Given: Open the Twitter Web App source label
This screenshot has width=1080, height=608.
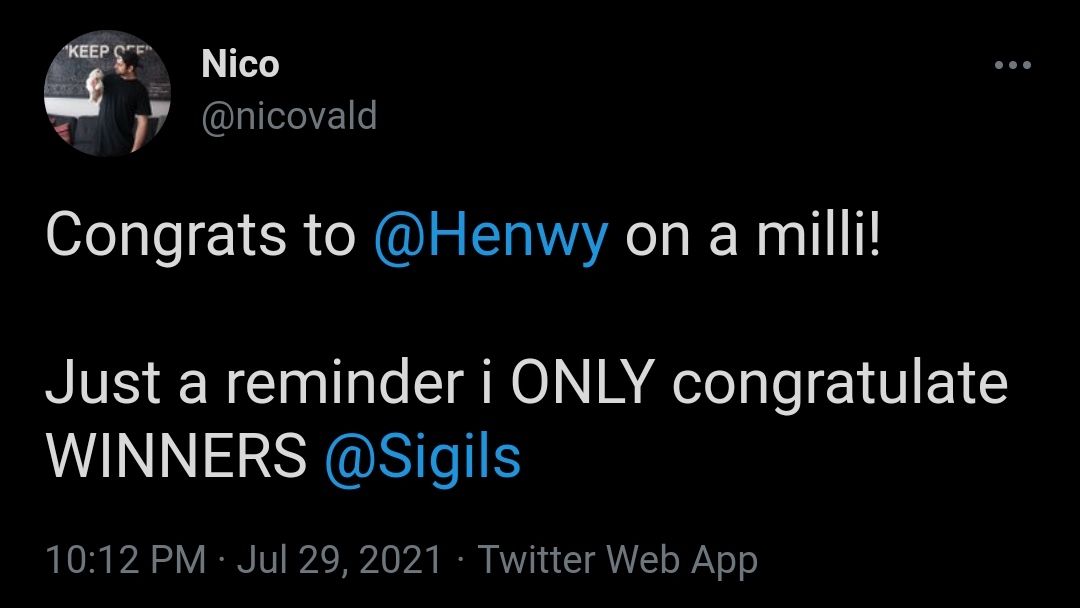Looking at the screenshot, I should (x=617, y=560).
